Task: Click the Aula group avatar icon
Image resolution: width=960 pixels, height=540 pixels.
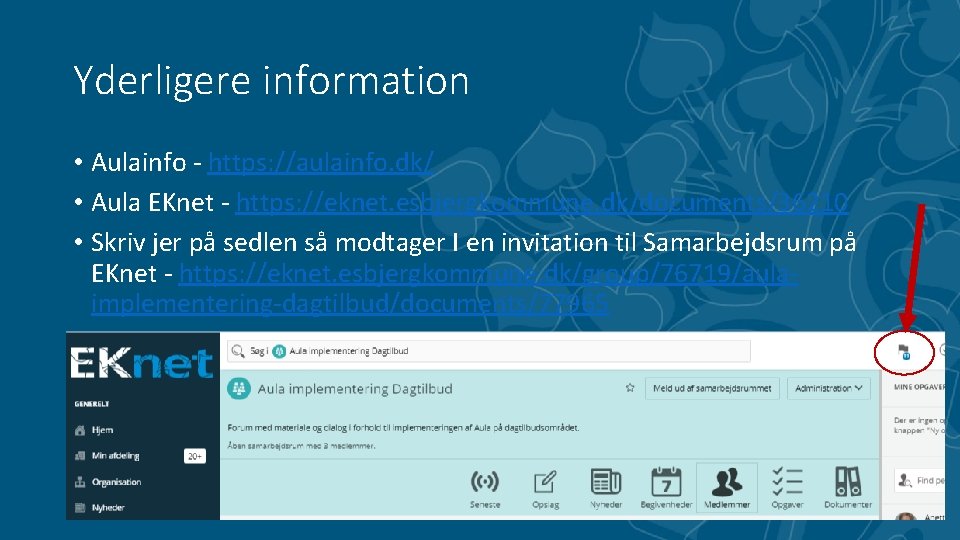Action: coord(239,388)
